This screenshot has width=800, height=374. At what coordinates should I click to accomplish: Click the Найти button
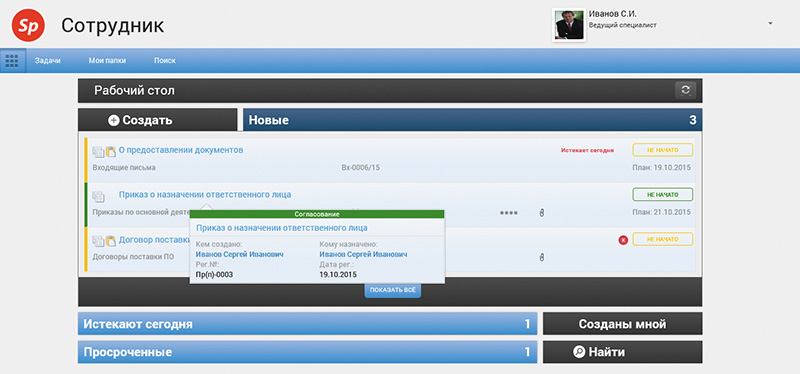click(x=622, y=352)
